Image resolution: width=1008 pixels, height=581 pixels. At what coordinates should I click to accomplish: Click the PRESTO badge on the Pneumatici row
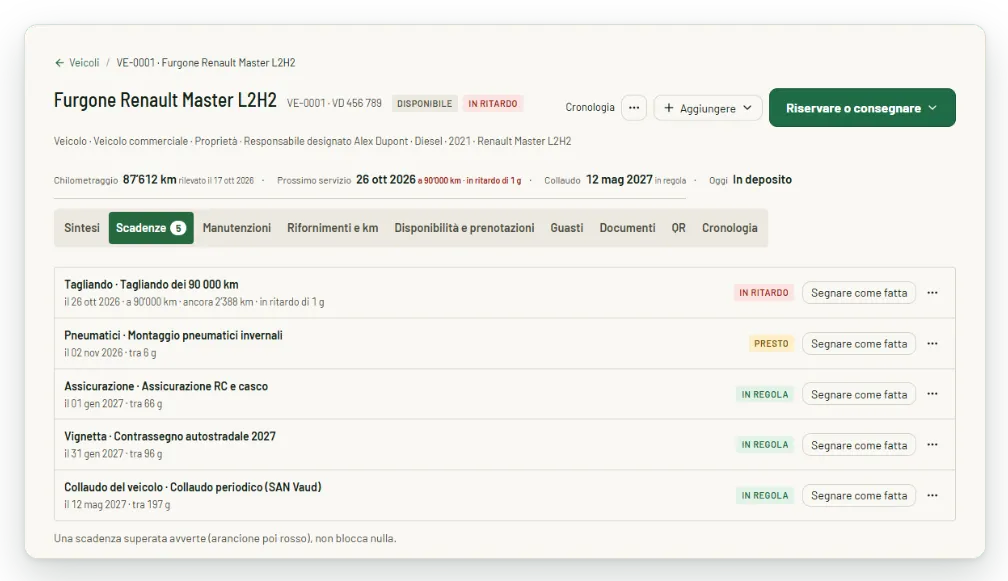pyautogui.click(x=771, y=344)
